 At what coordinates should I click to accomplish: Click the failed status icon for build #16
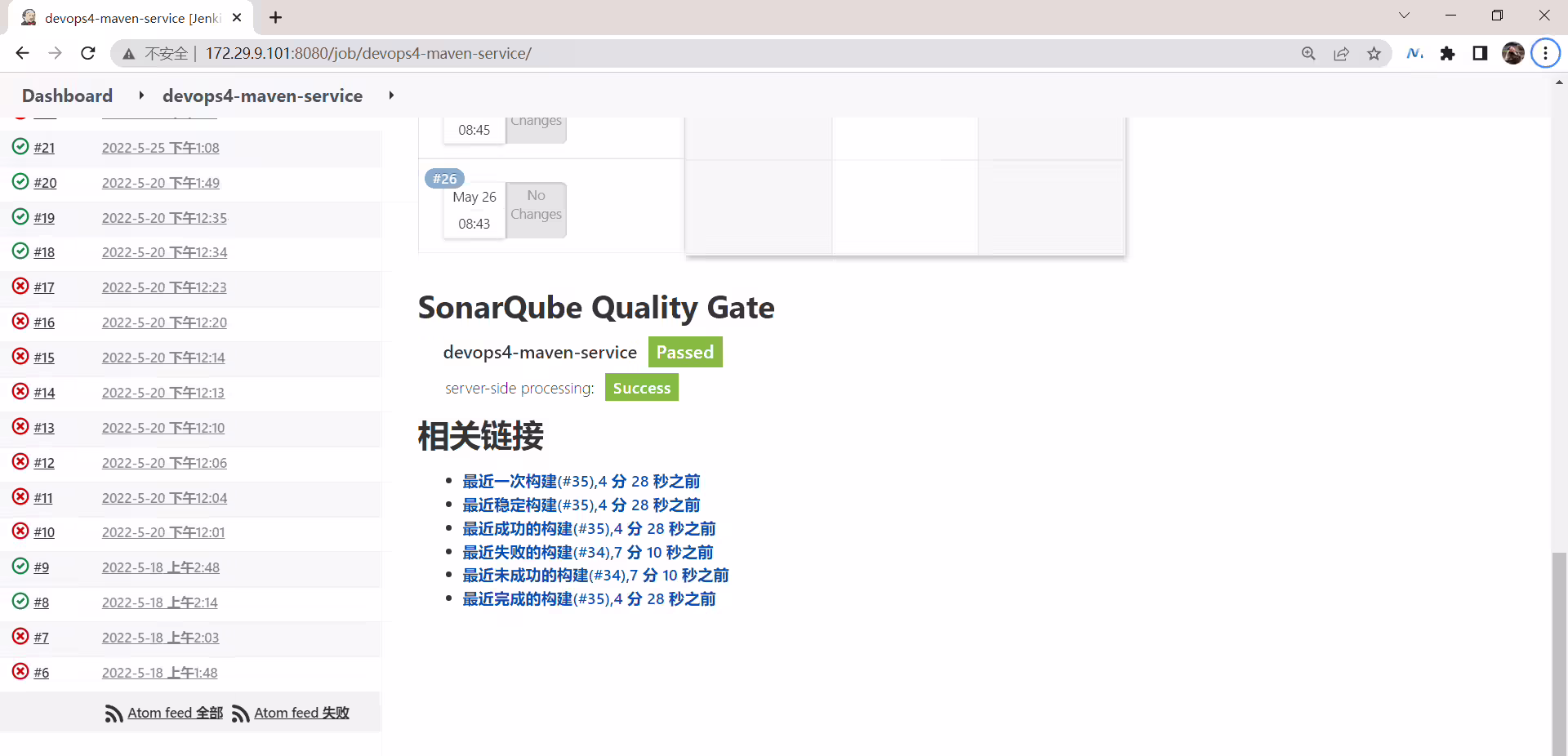point(20,321)
